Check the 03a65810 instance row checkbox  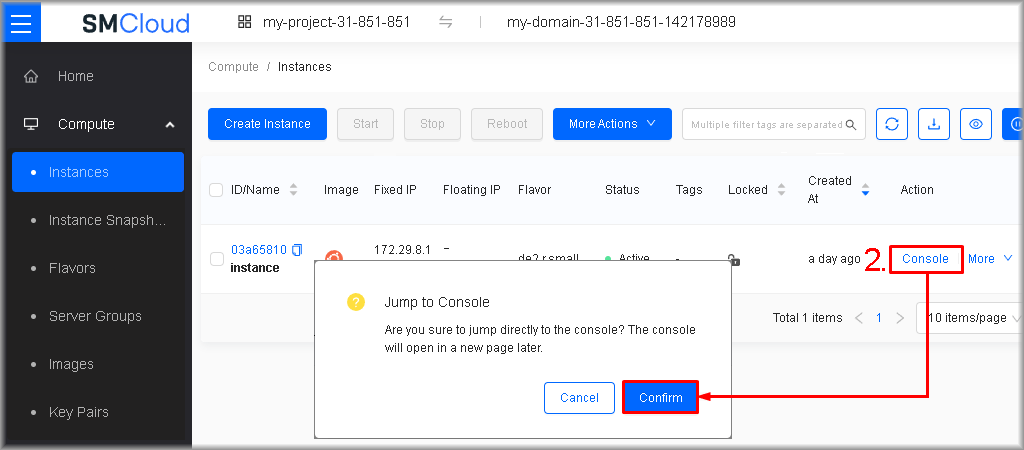(x=216, y=259)
